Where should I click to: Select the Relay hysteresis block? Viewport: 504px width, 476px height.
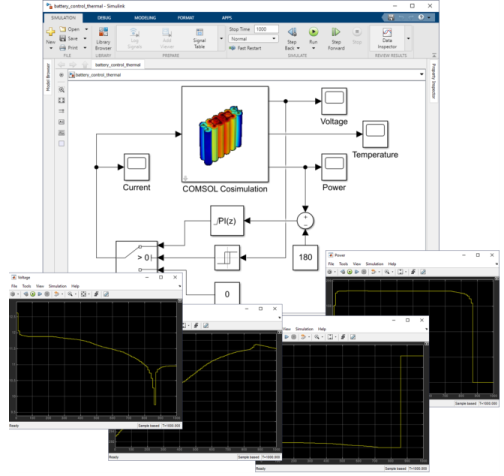tap(227, 258)
